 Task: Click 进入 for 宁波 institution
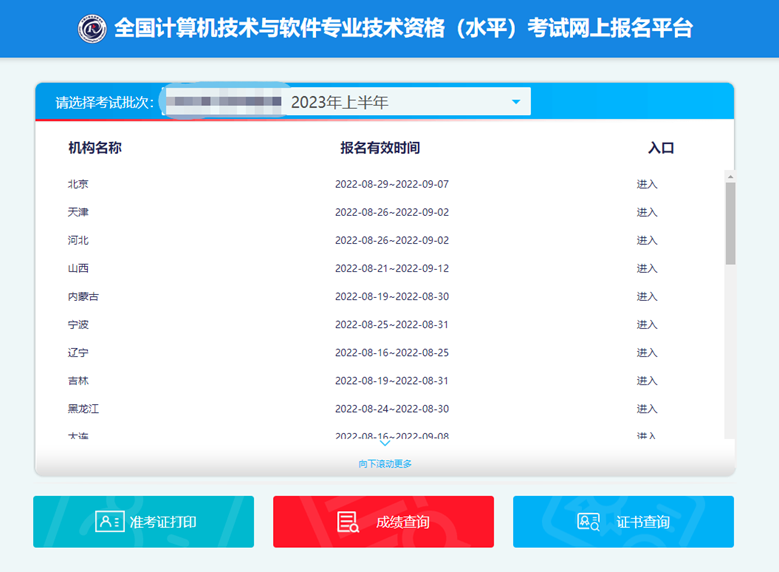click(647, 324)
